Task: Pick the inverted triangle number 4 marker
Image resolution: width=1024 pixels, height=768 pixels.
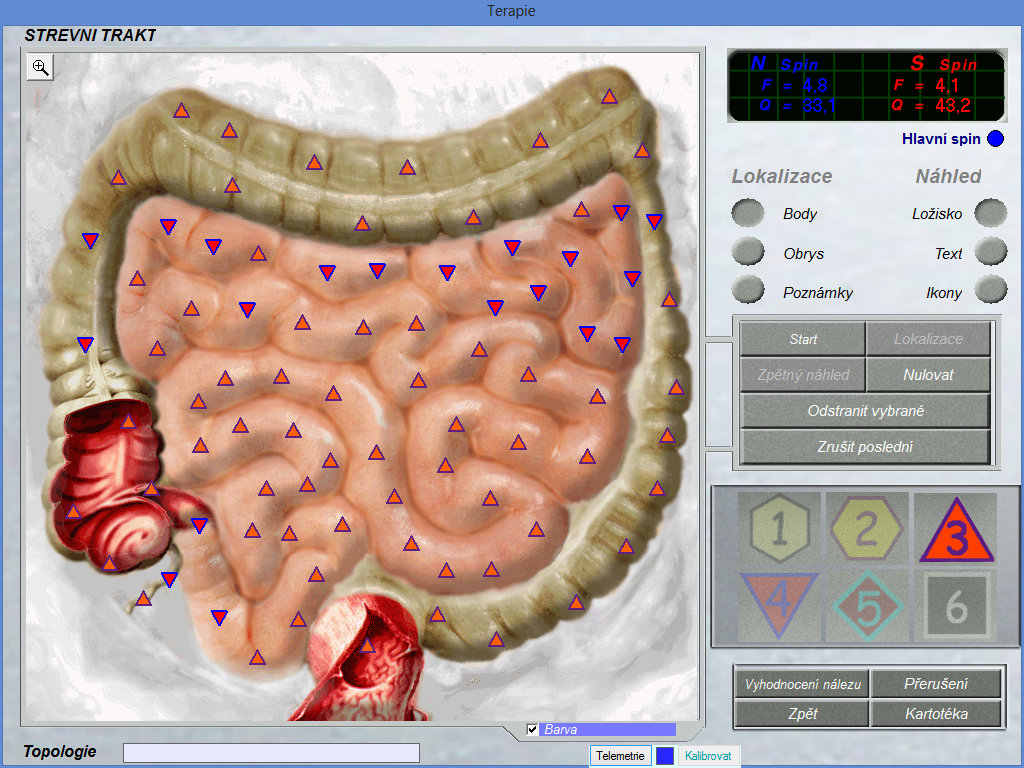Action: click(x=779, y=605)
